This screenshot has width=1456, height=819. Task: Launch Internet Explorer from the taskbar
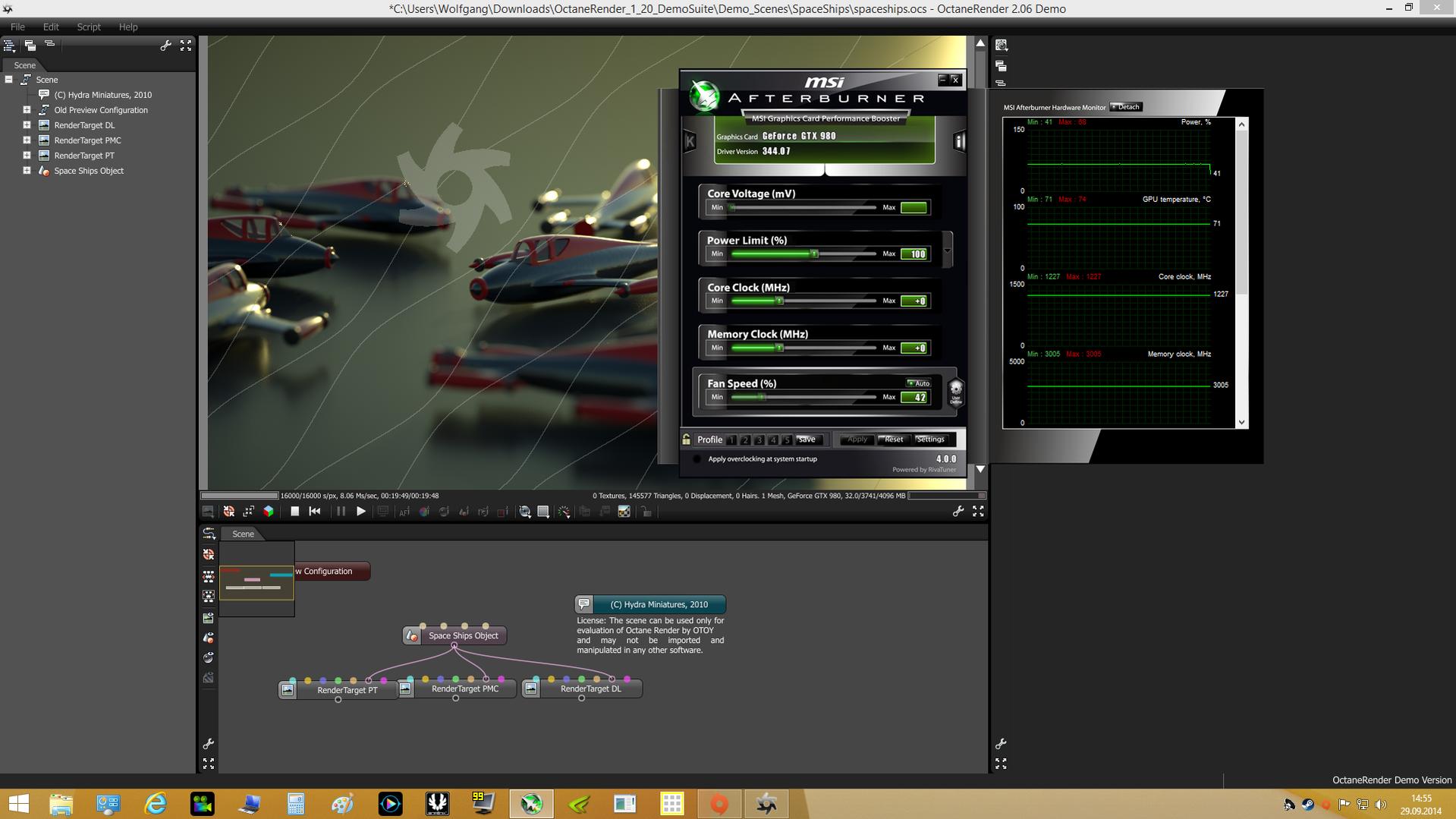(x=156, y=804)
